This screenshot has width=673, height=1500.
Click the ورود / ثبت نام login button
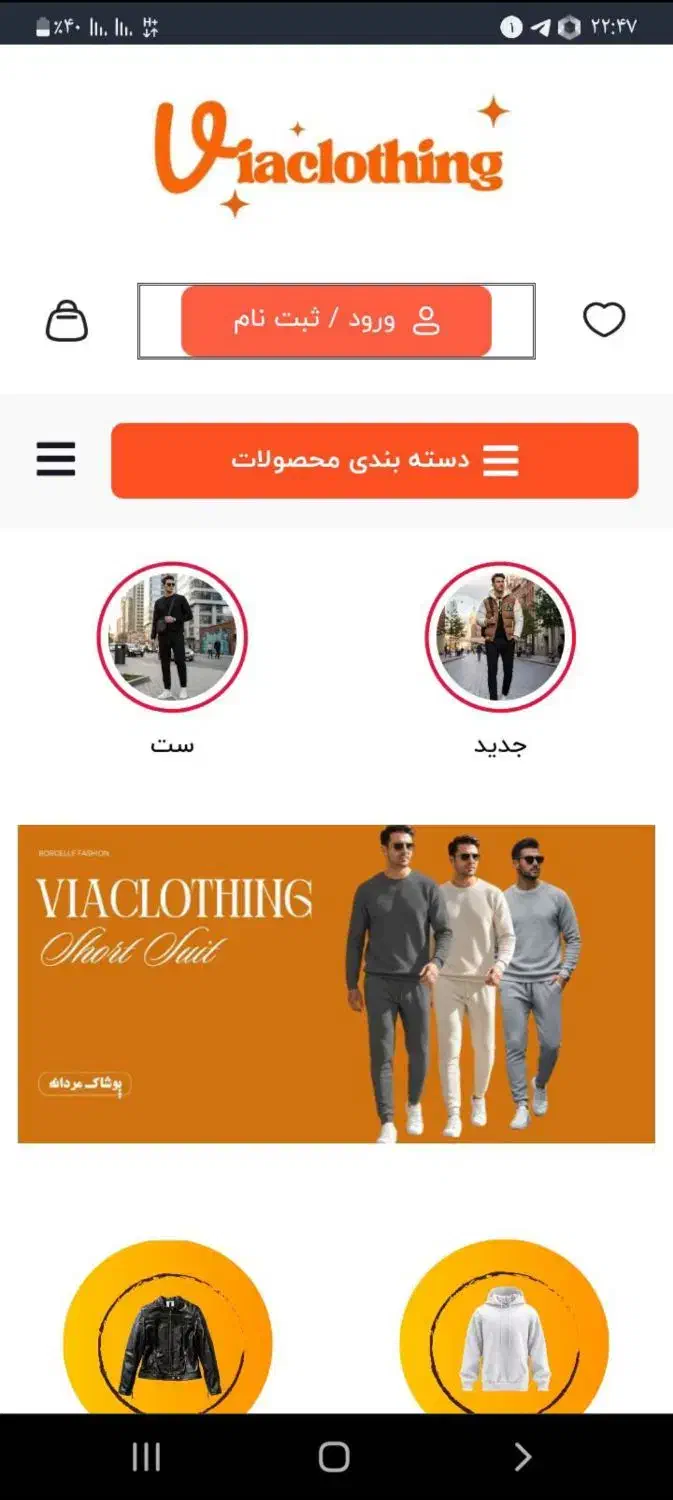(336, 321)
